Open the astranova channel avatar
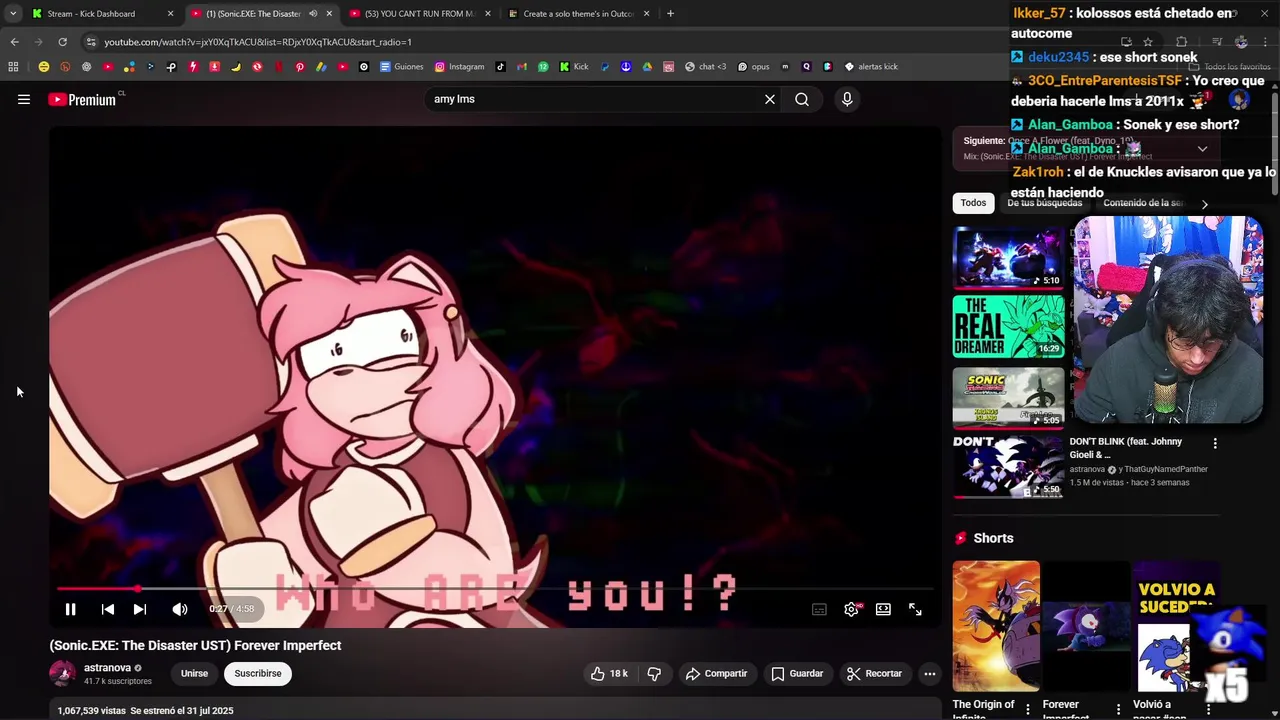Viewport: 1280px width, 720px height. [x=62, y=674]
